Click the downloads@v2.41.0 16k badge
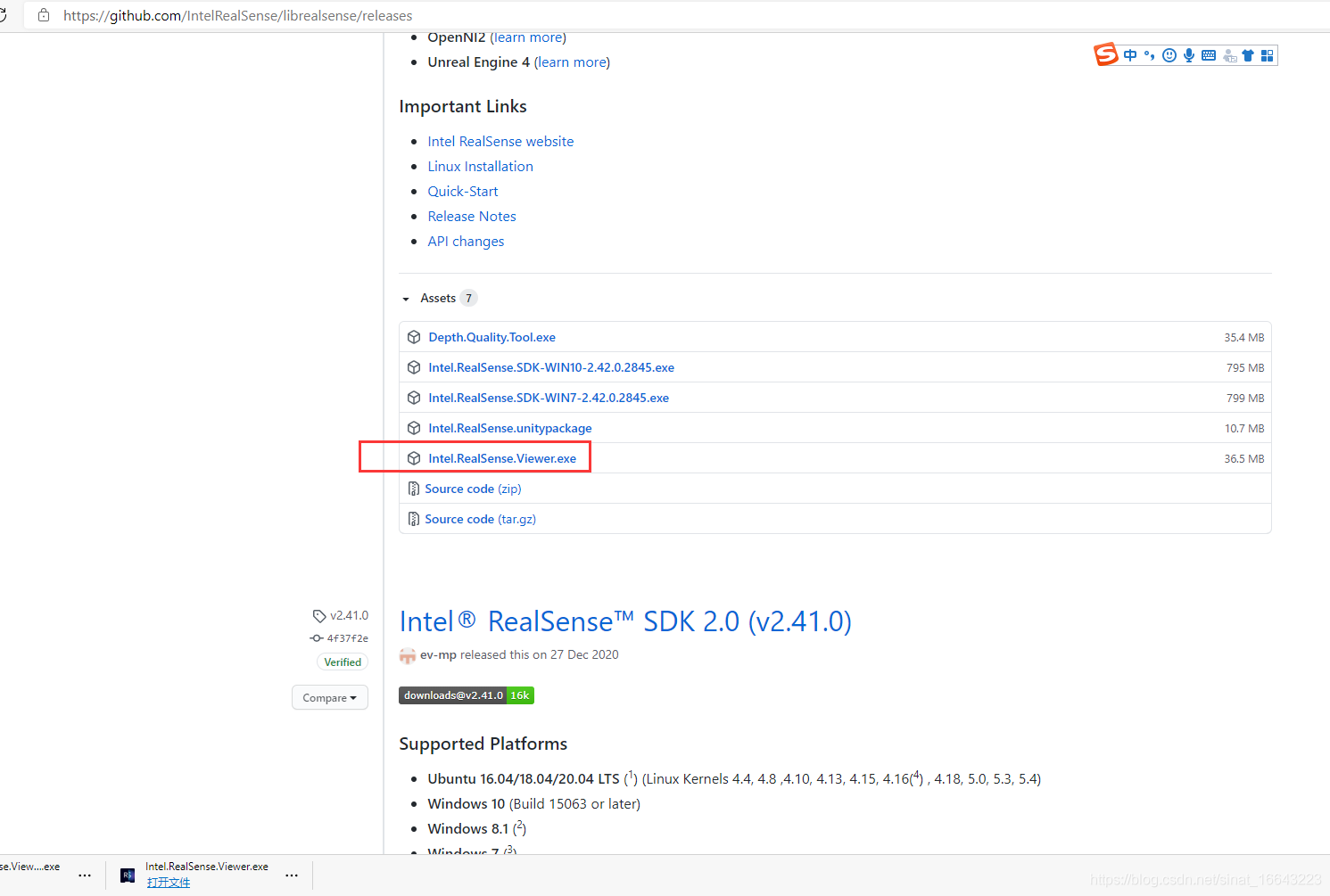This screenshot has width=1330, height=896. point(467,695)
